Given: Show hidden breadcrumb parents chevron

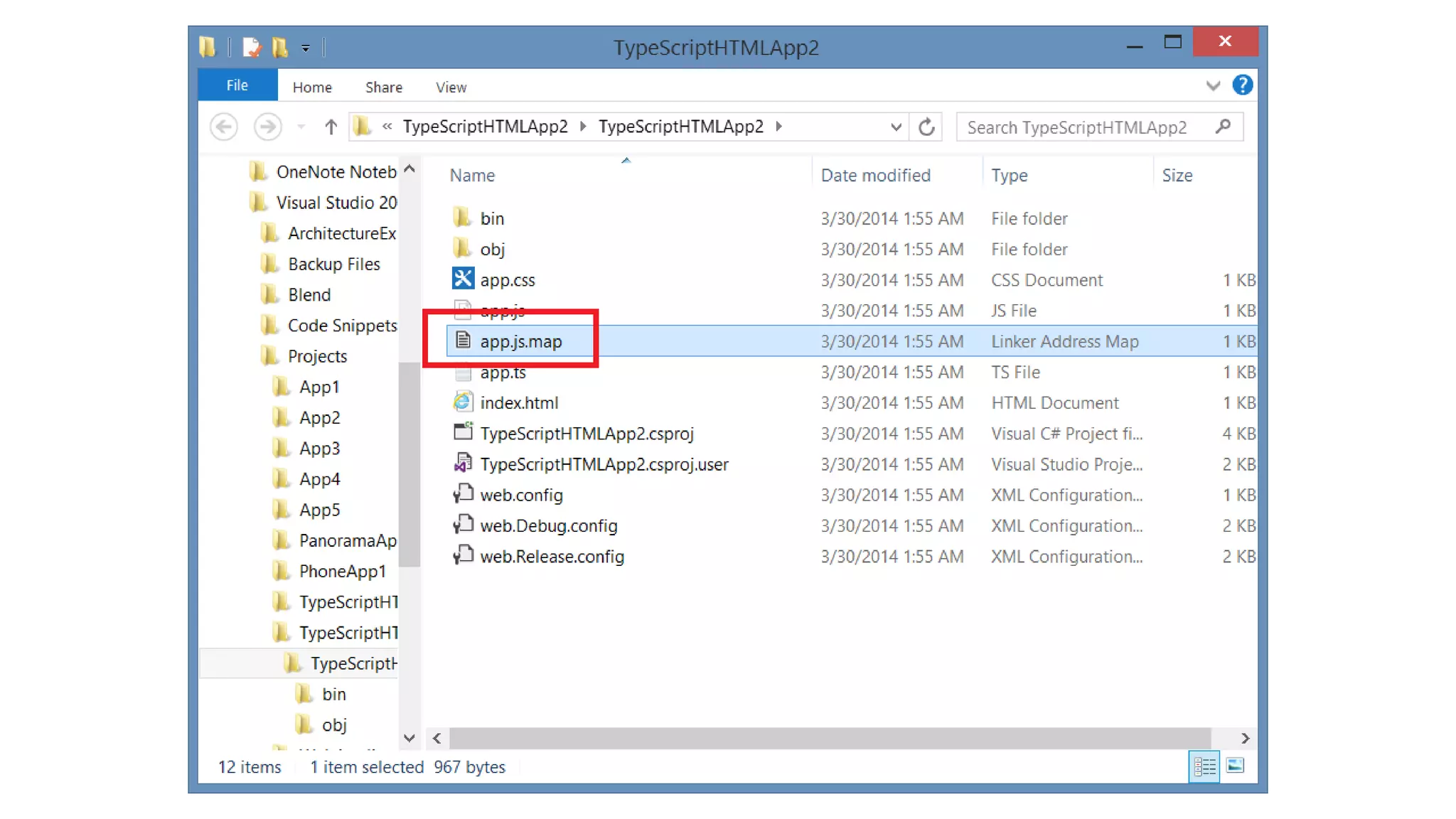Looking at the screenshot, I should tap(387, 127).
